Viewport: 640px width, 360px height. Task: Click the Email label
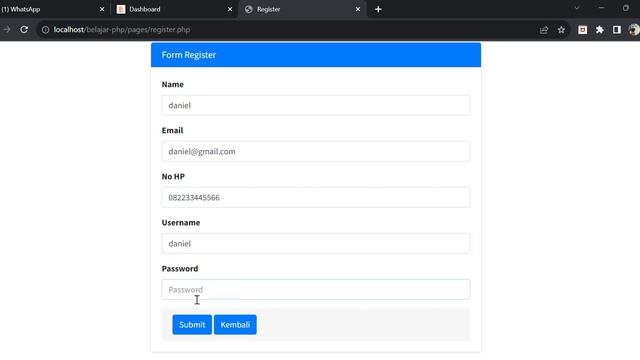(172, 130)
